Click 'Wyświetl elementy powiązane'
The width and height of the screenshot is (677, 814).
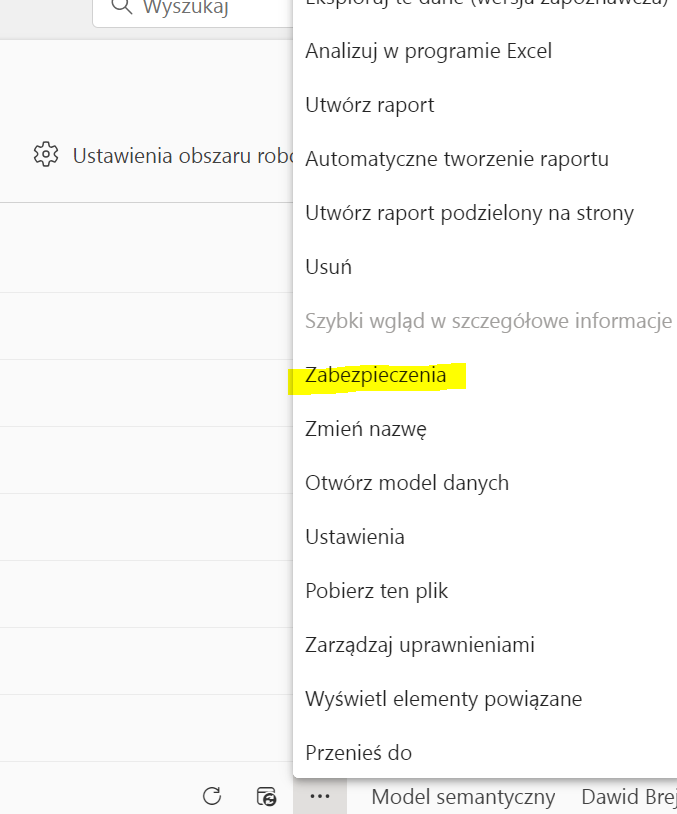[x=443, y=699]
